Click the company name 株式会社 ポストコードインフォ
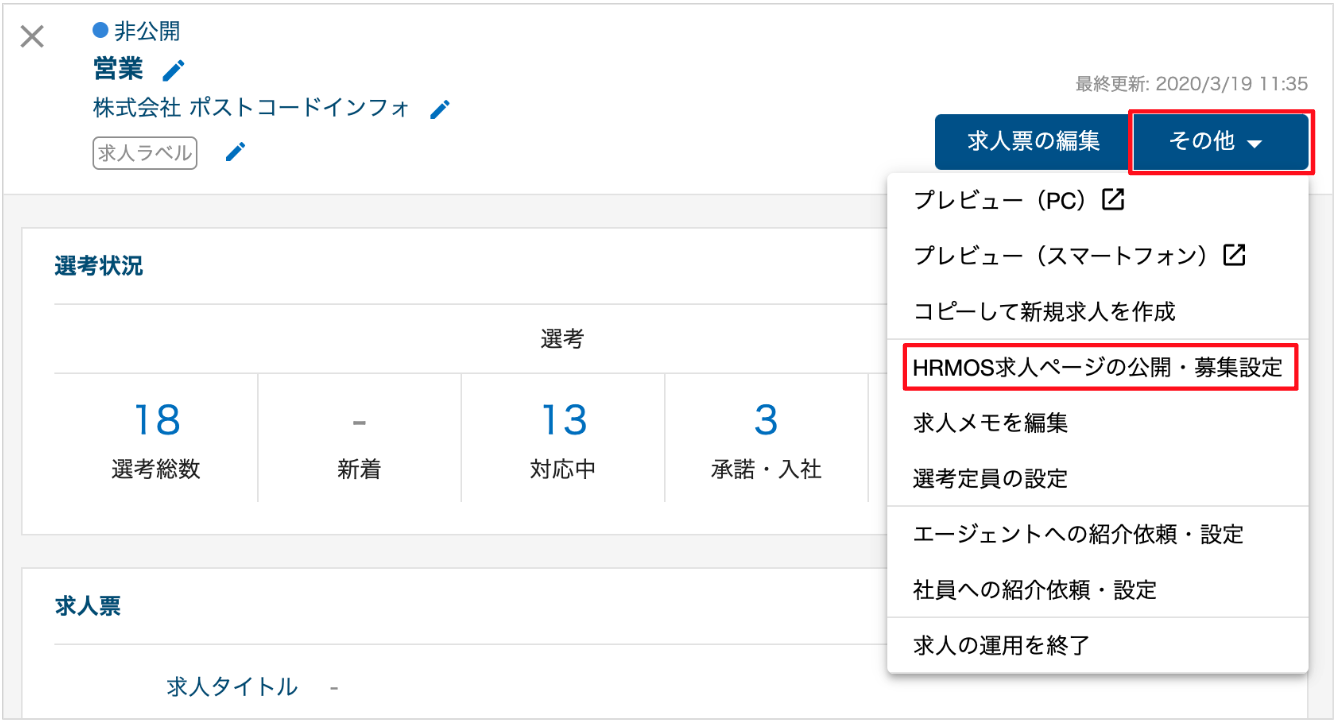 (252, 108)
